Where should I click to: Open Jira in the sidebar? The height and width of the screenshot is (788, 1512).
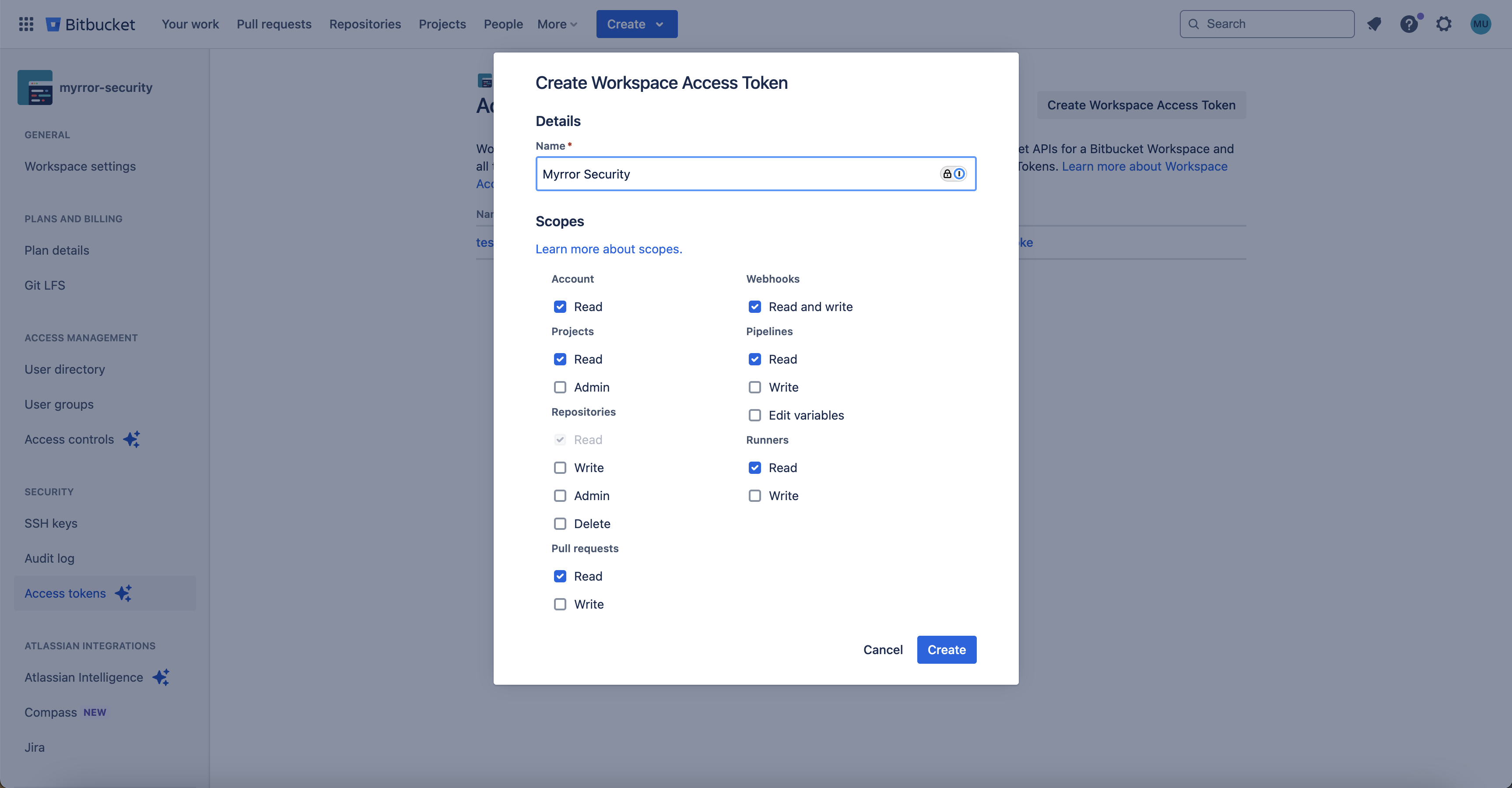(x=35, y=747)
